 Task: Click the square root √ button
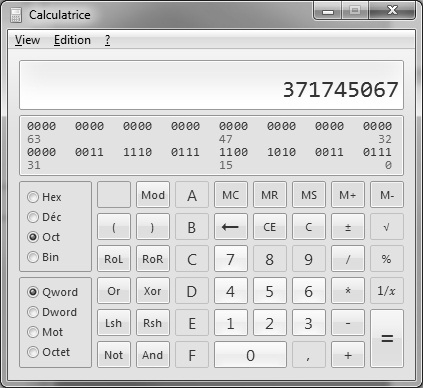point(387,227)
